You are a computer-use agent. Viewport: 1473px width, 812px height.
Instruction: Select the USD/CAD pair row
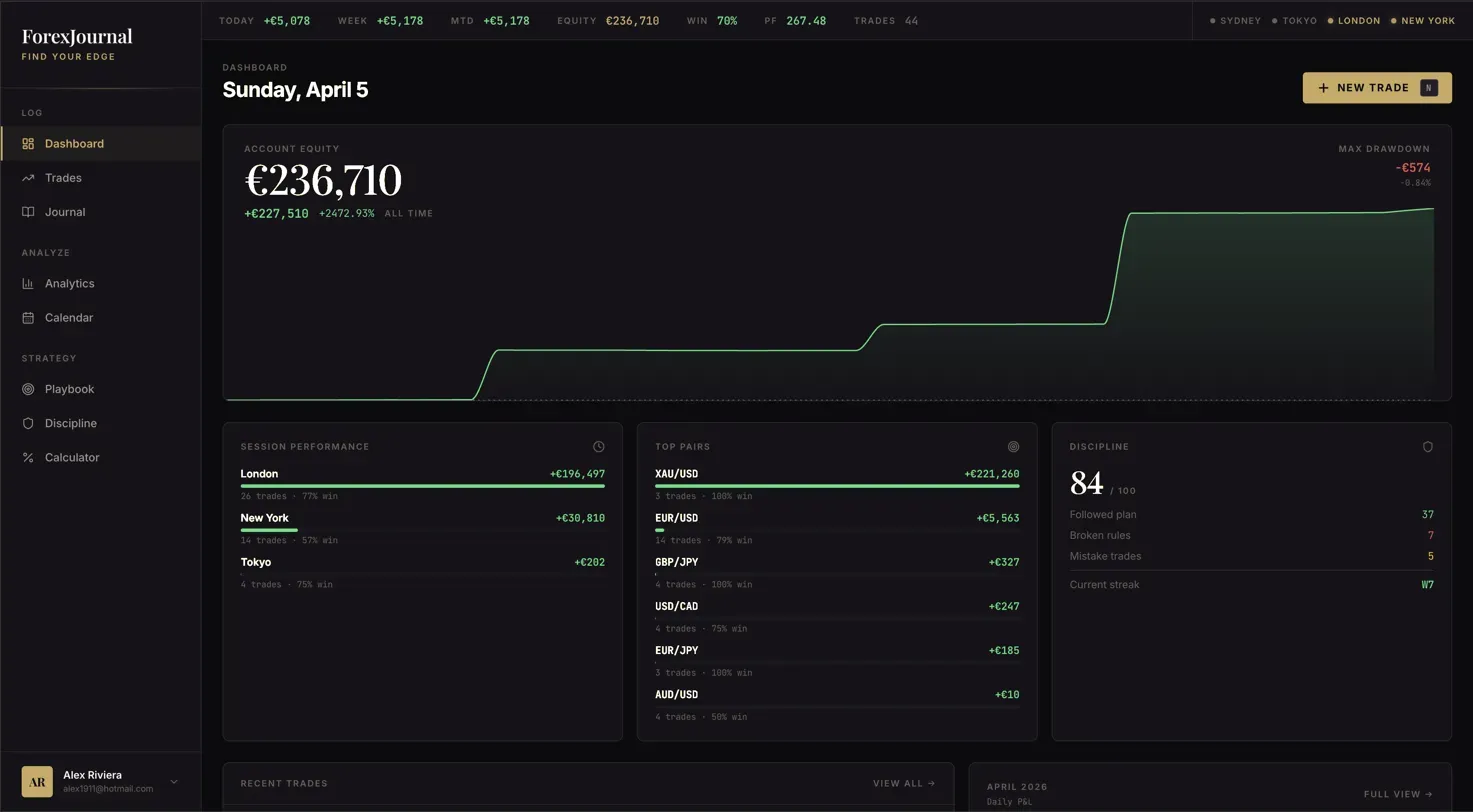(837, 617)
